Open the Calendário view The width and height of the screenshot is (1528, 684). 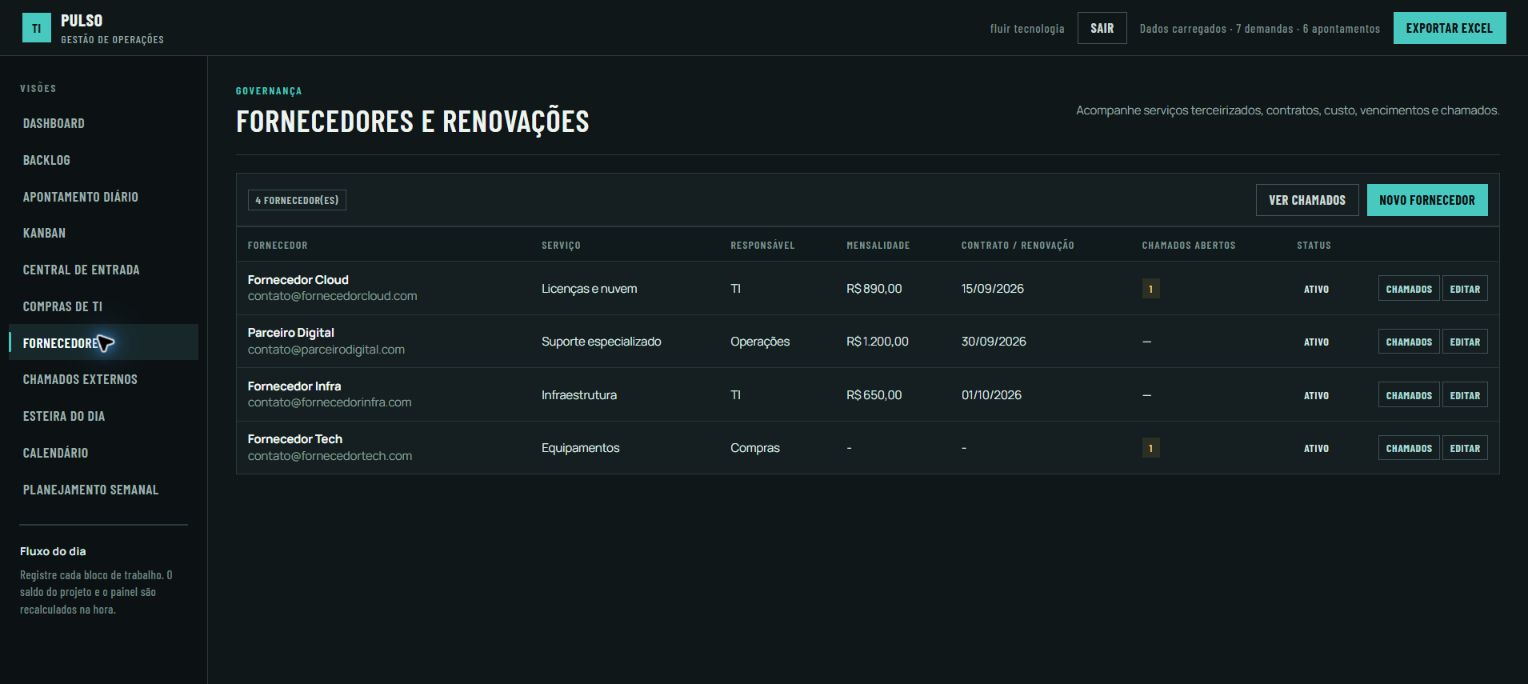tap(56, 453)
